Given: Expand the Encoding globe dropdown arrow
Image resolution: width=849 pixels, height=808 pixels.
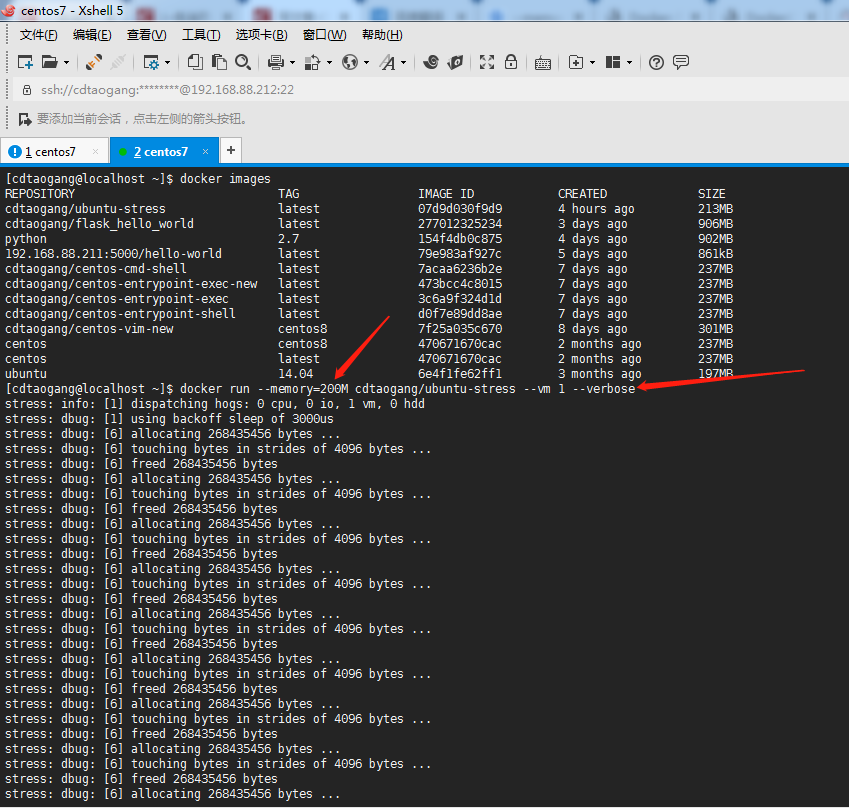Looking at the screenshot, I should (367, 63).
